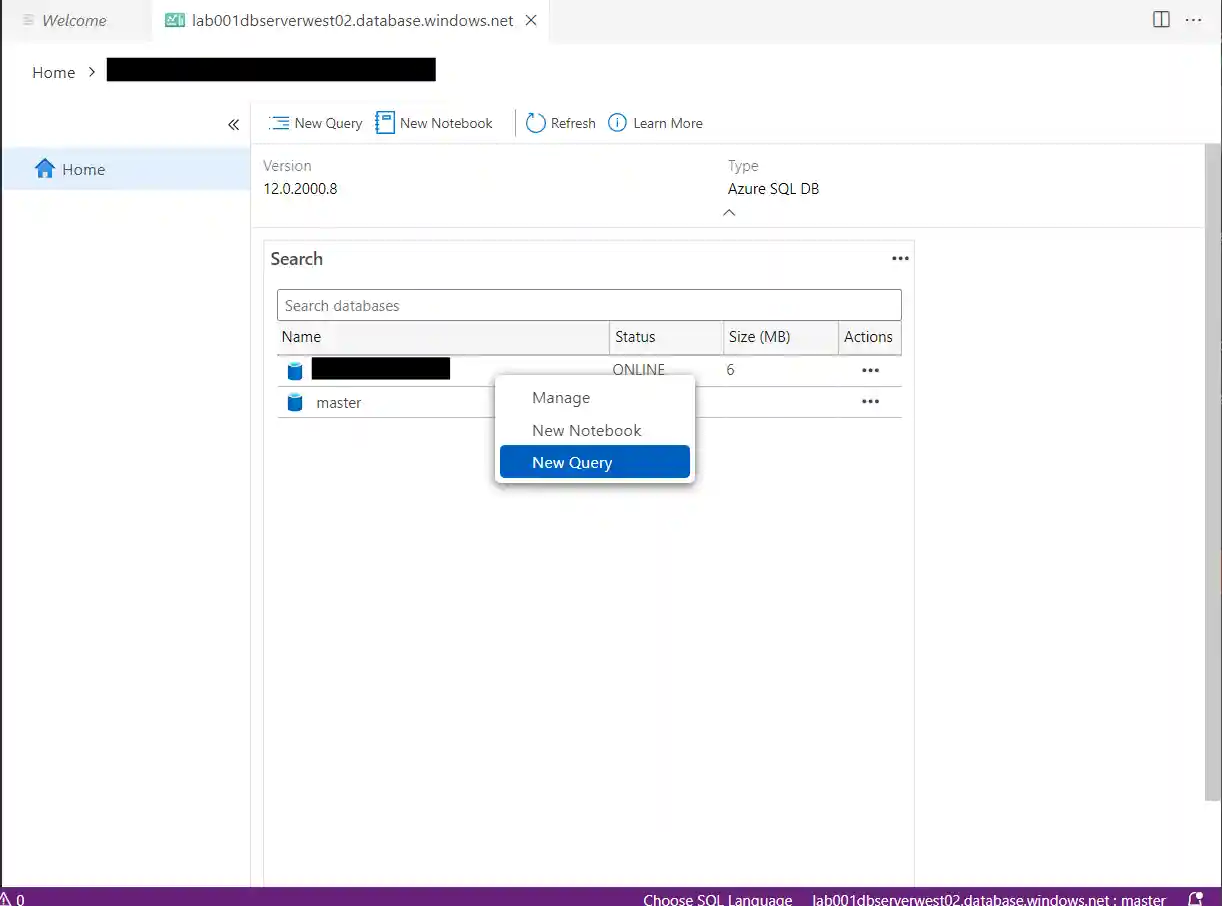1222x906 pixels.
Task: Open Search widget options ellipsis
Action: coord(900,259)
